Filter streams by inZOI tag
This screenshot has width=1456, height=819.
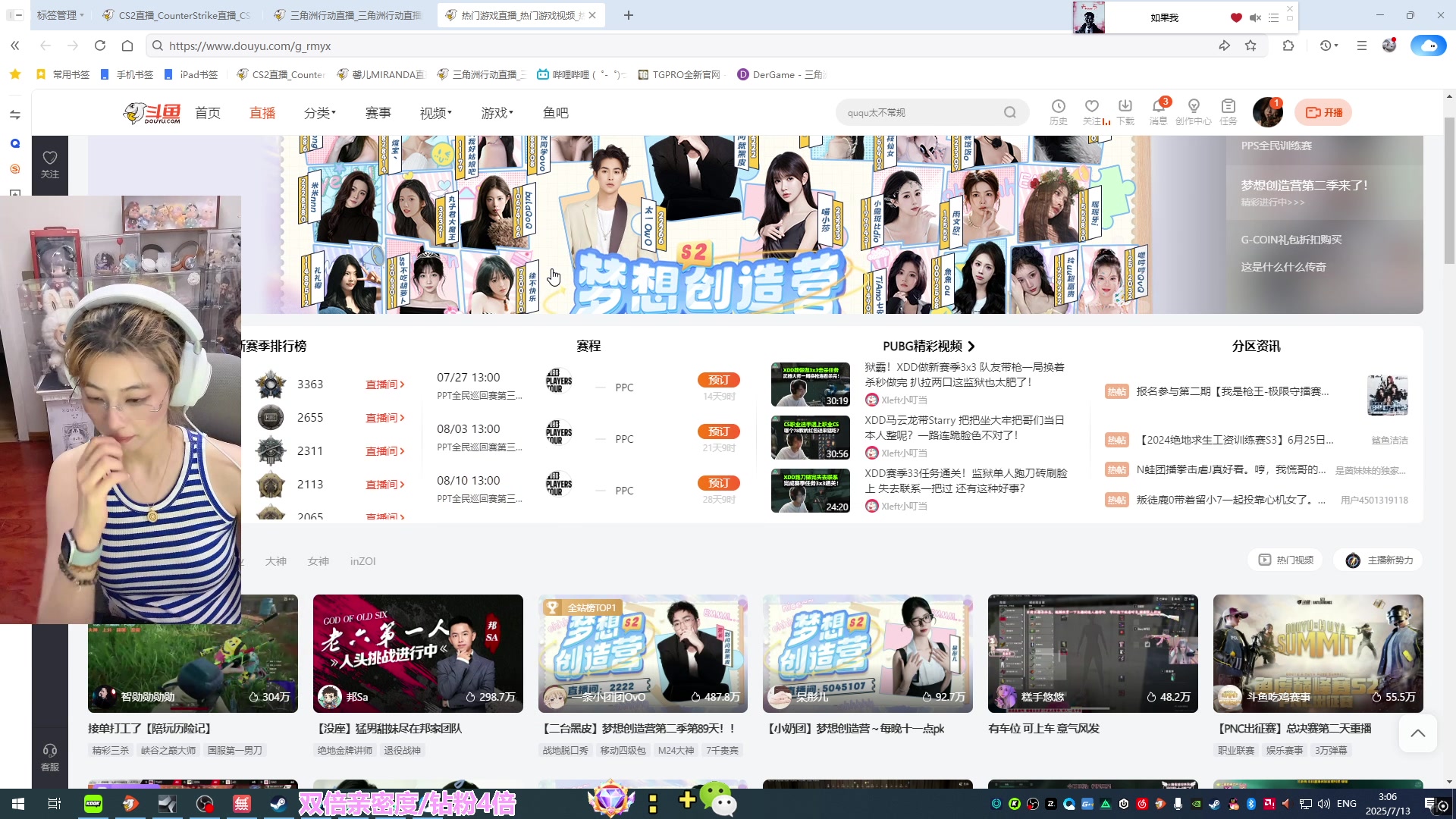362,561
